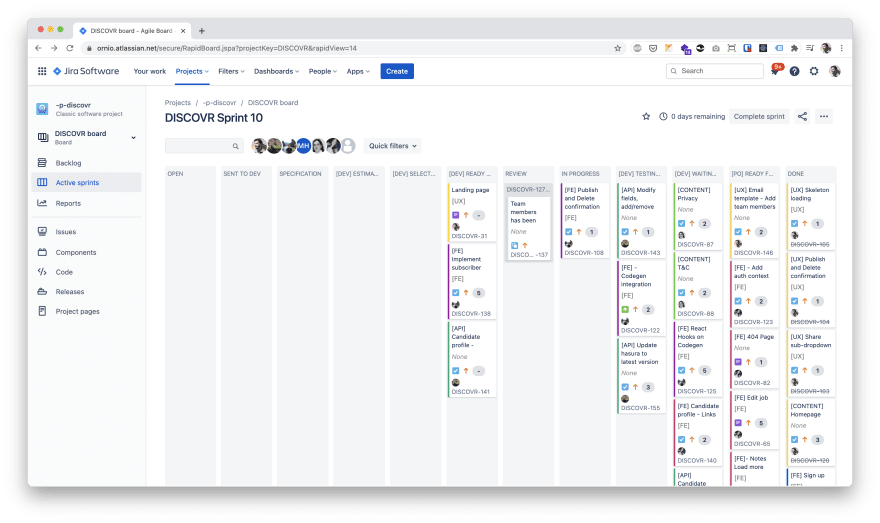Open the settings gear icon

(x=814, y=71)
